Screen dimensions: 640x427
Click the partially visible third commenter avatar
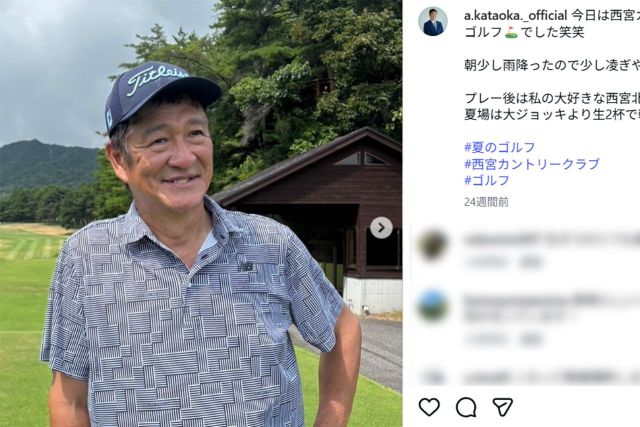pos(433,376)
